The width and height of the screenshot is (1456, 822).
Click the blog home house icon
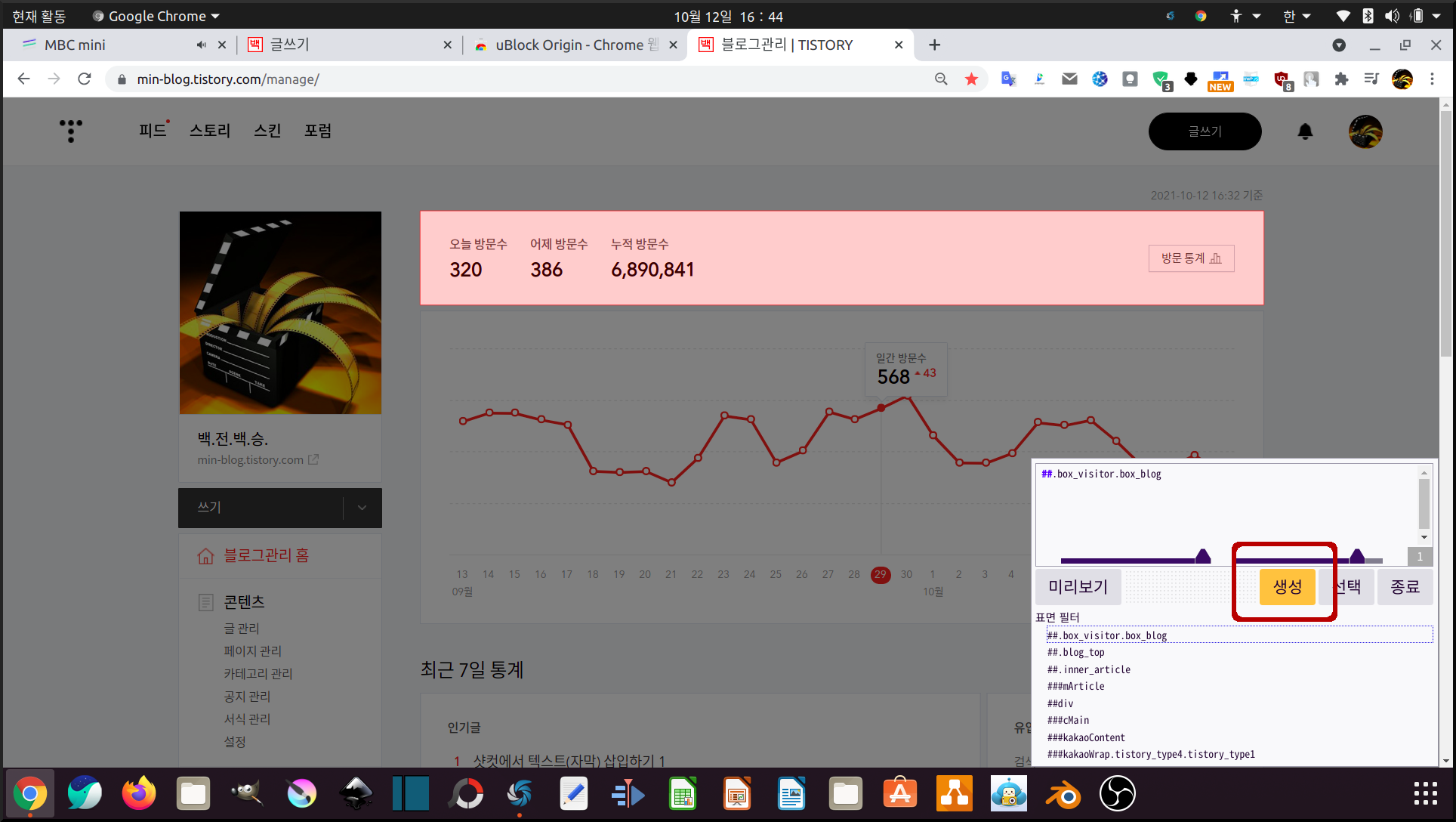[205, 556]
